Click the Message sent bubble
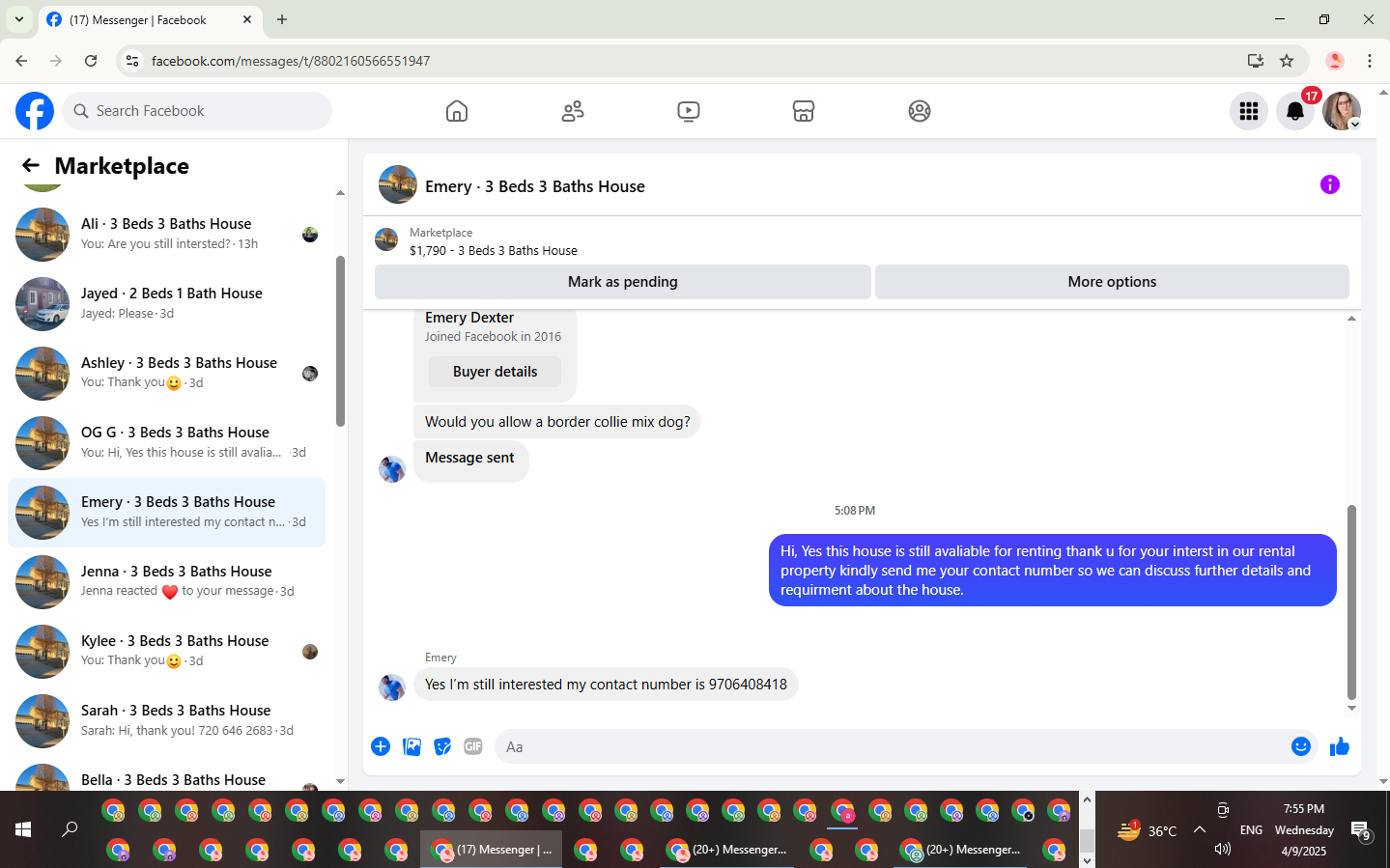Image resolution: width=1390 pixels, height=868 pixels. 470,461
